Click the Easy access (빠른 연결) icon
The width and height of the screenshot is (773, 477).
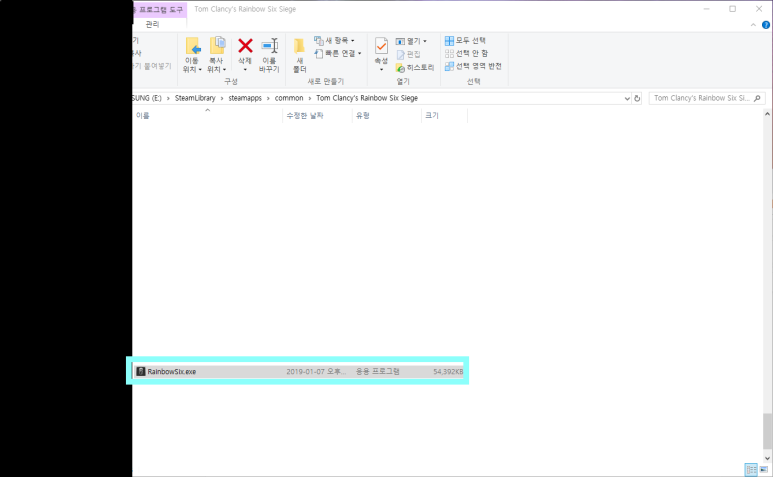[319, 53]
